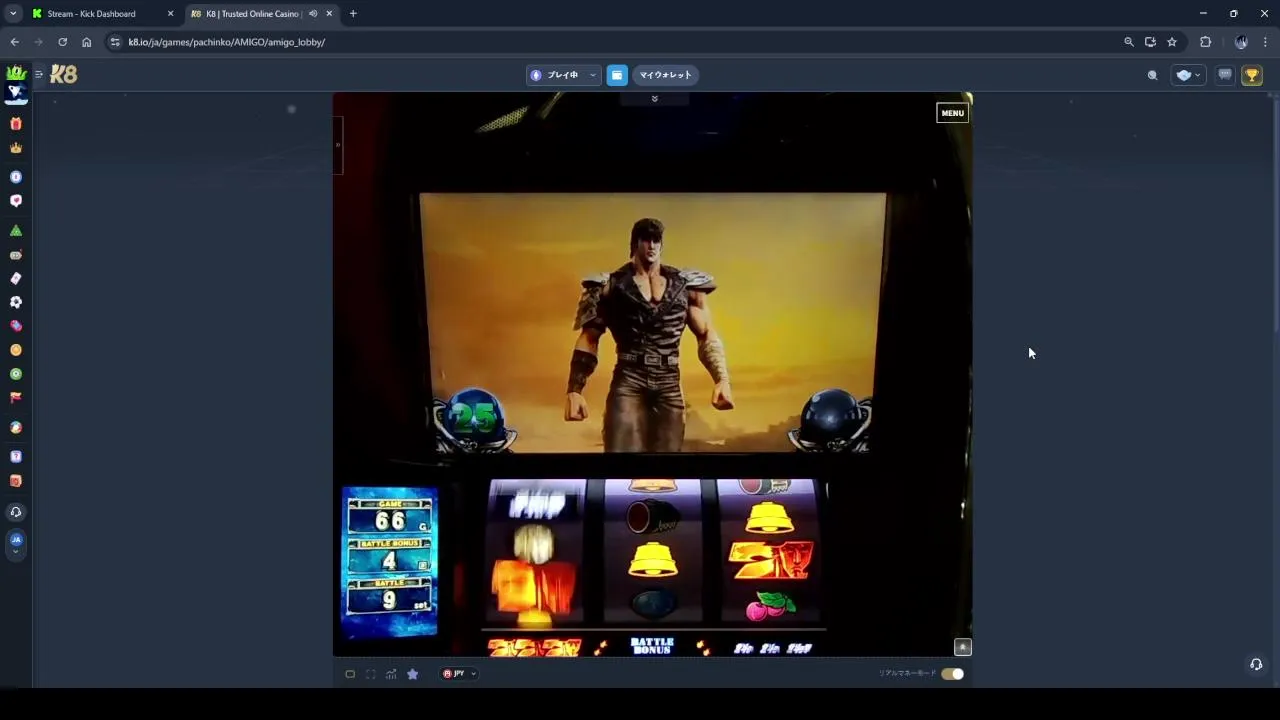Image resolution: width=1280 pixels, height=720 pixels.
Task: Toggle theater mode icon below the game
Action: click(350, 674)
